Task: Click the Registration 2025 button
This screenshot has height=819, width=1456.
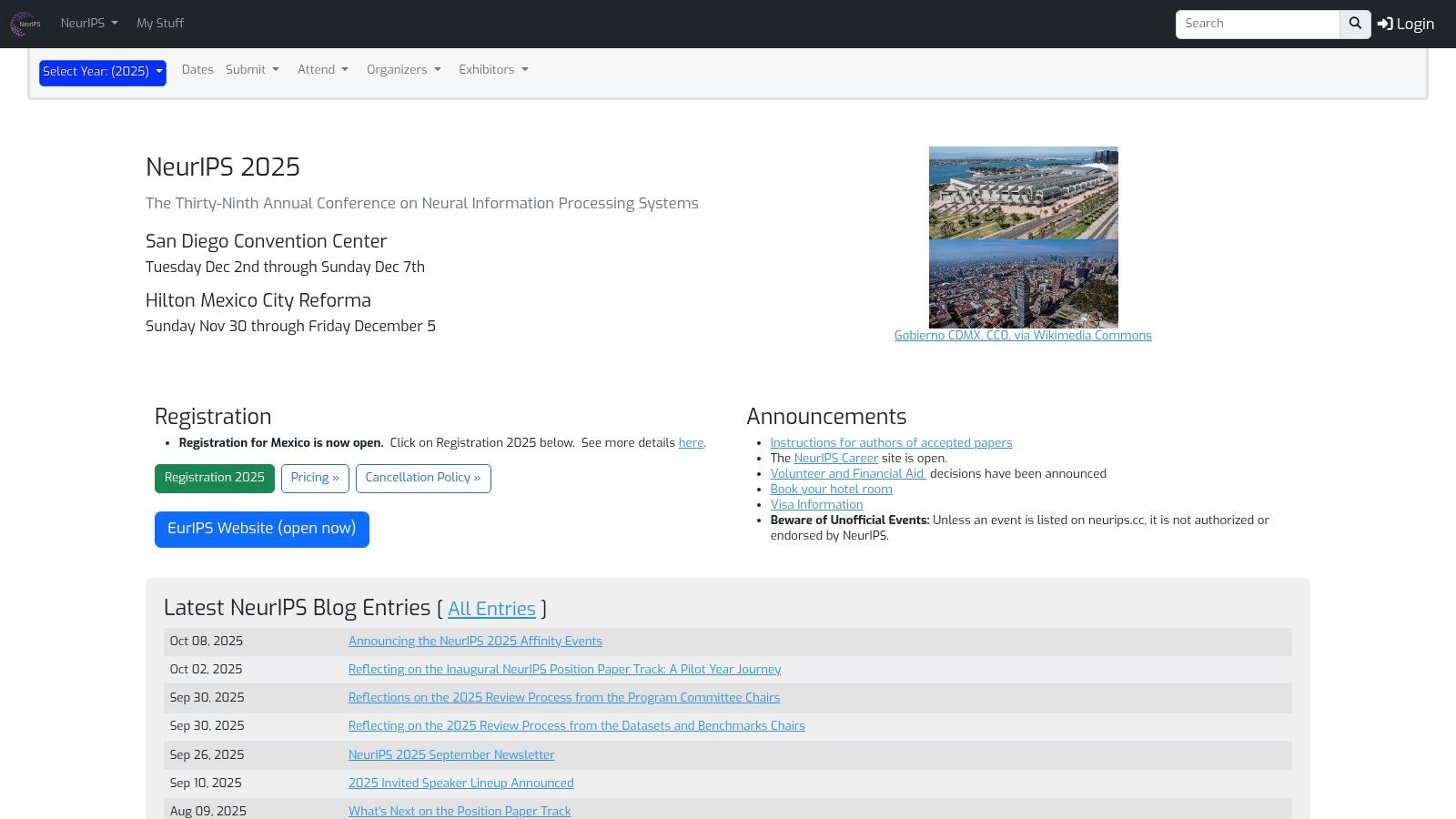Action: tap(215, 478)
